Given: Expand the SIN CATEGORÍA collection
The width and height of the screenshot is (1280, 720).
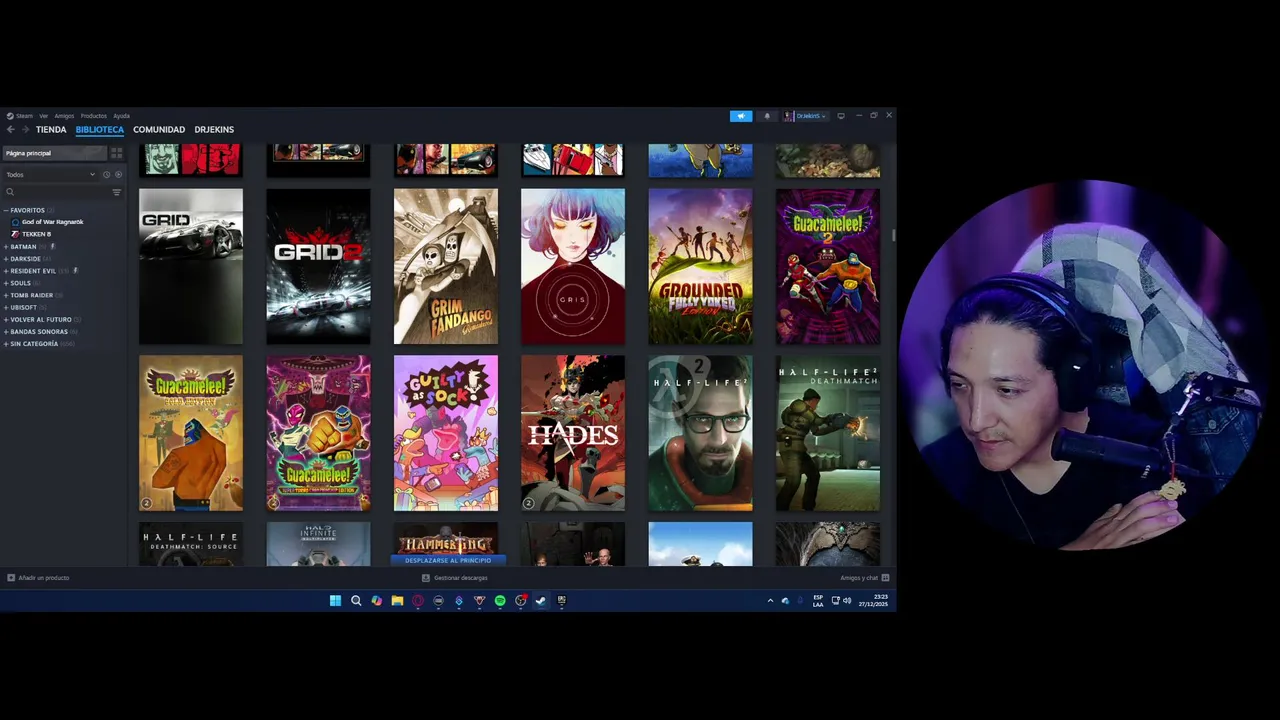Looking at the screenshot, I should [x=6, y=344].
